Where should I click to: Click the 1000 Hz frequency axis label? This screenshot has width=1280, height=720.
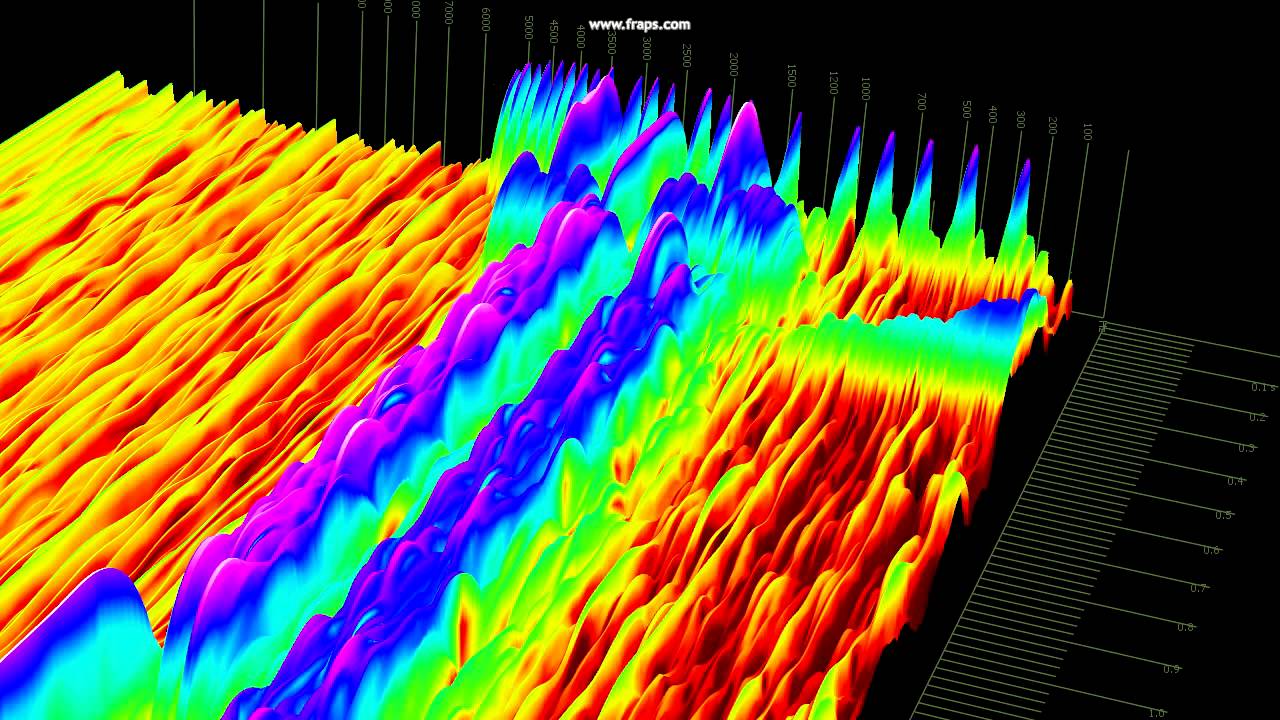pos(866,88)
